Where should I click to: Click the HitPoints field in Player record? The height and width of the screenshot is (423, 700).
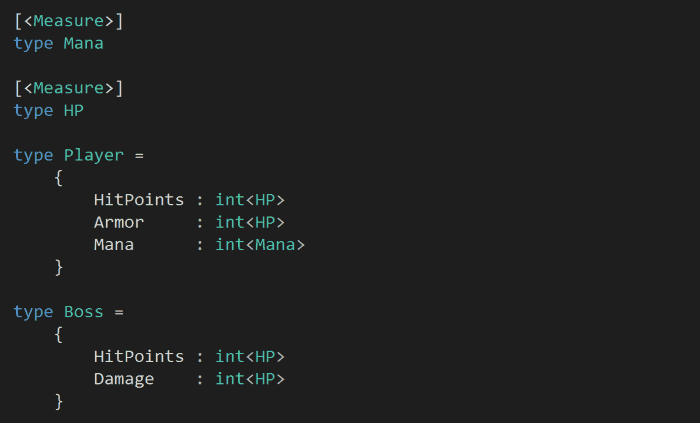(x=139, y=200)
